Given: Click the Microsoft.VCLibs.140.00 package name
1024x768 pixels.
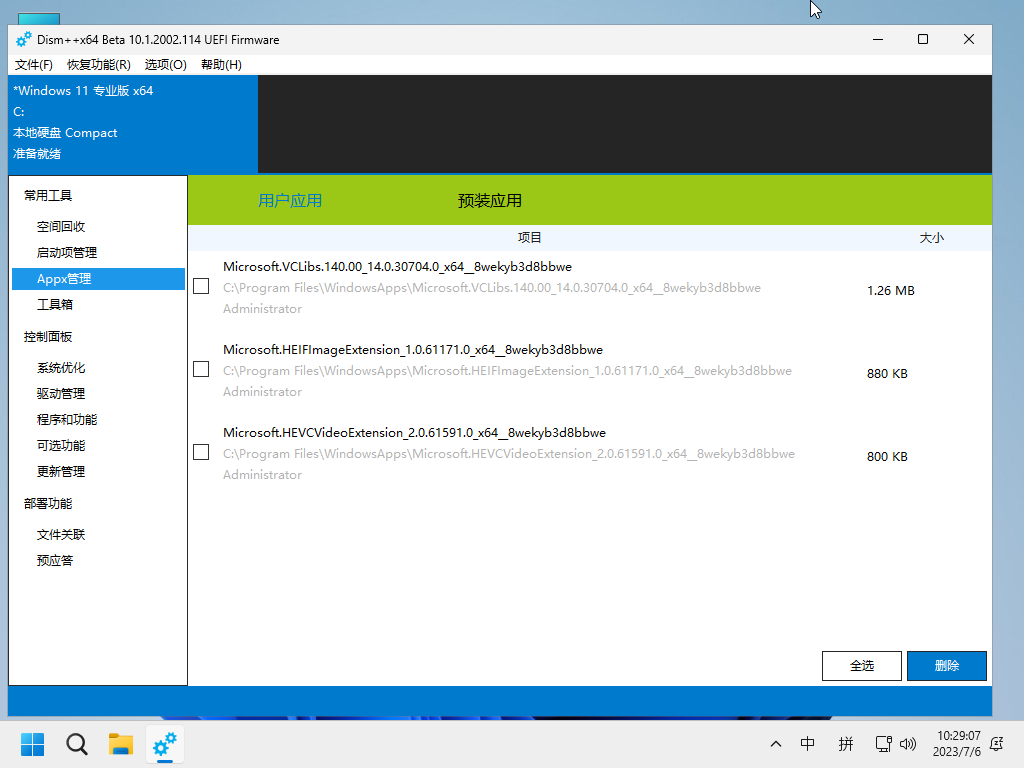Looking at the screenshot, I should [397, 266].
